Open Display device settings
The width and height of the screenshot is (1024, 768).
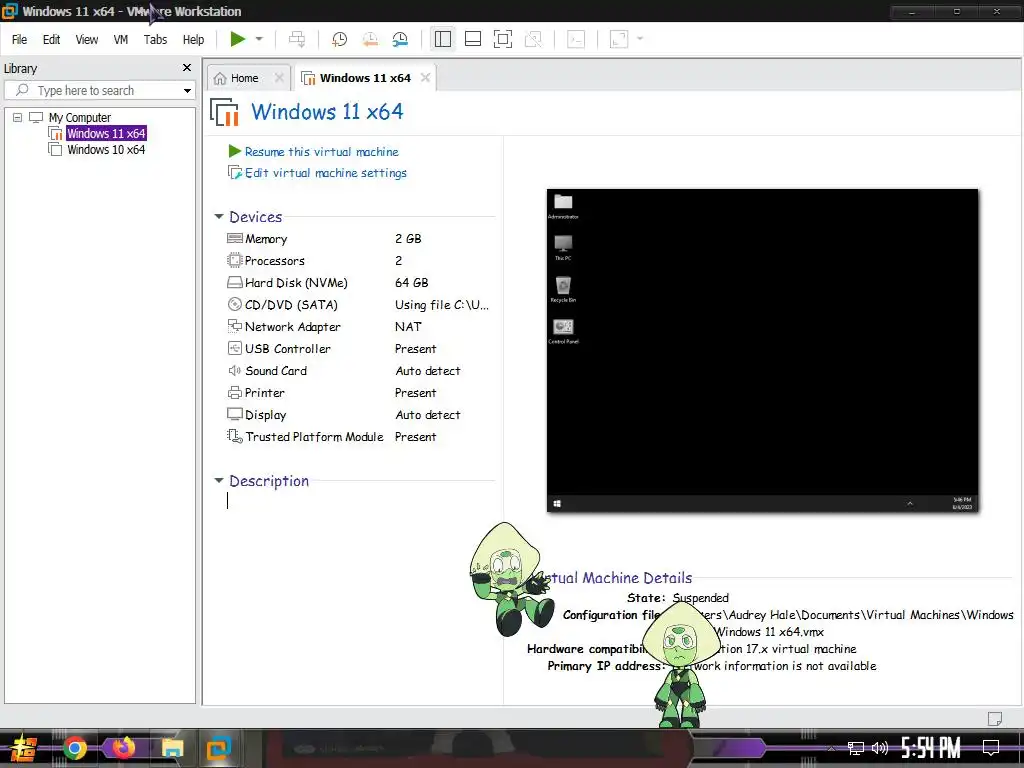265,415
